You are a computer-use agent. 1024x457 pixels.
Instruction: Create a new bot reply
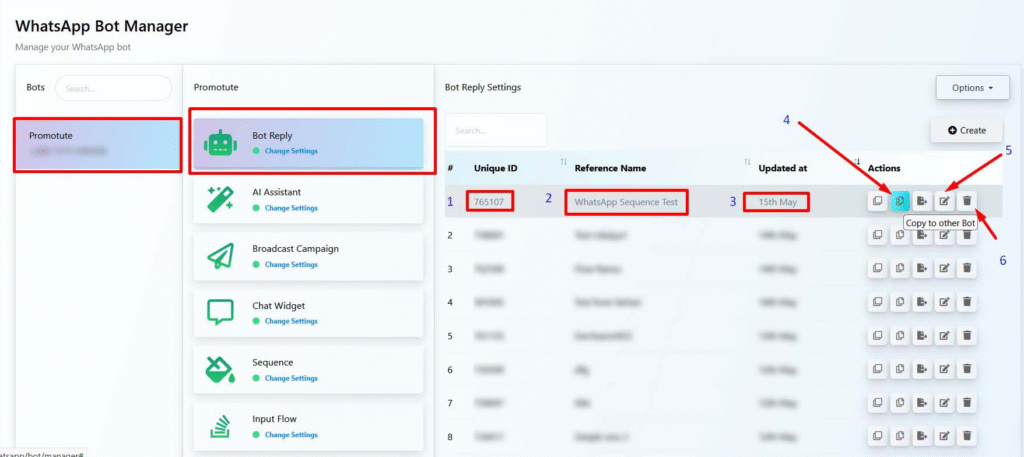point(967,131)
